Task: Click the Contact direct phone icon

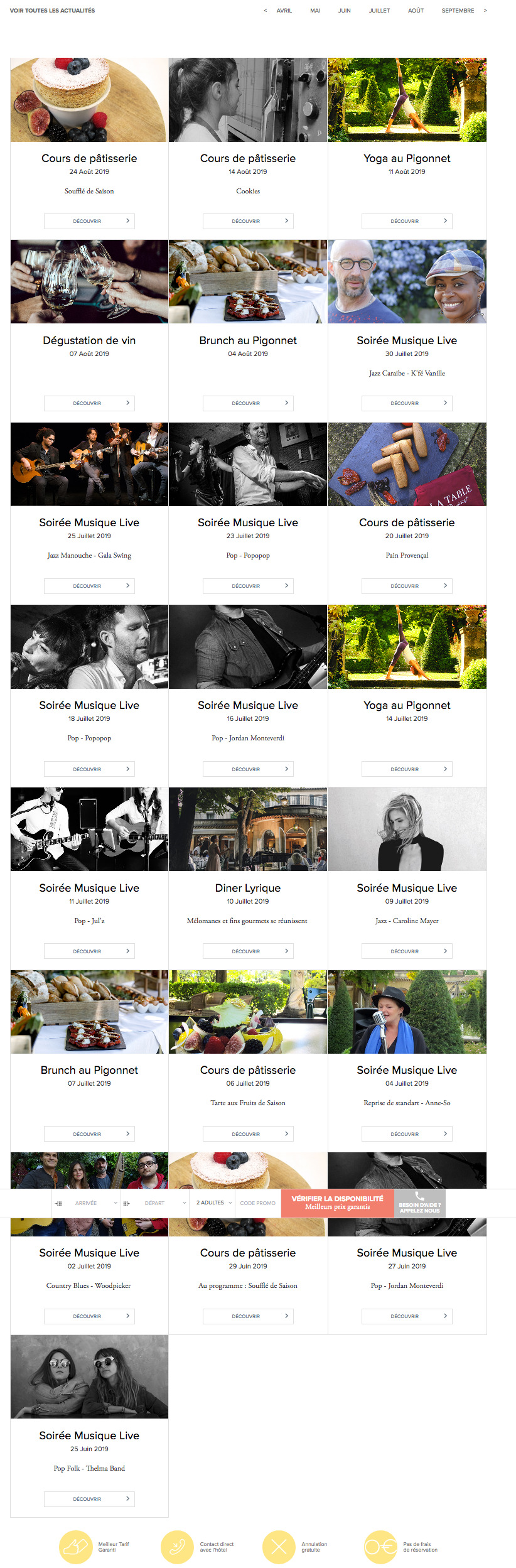Action: (177, 1546)
